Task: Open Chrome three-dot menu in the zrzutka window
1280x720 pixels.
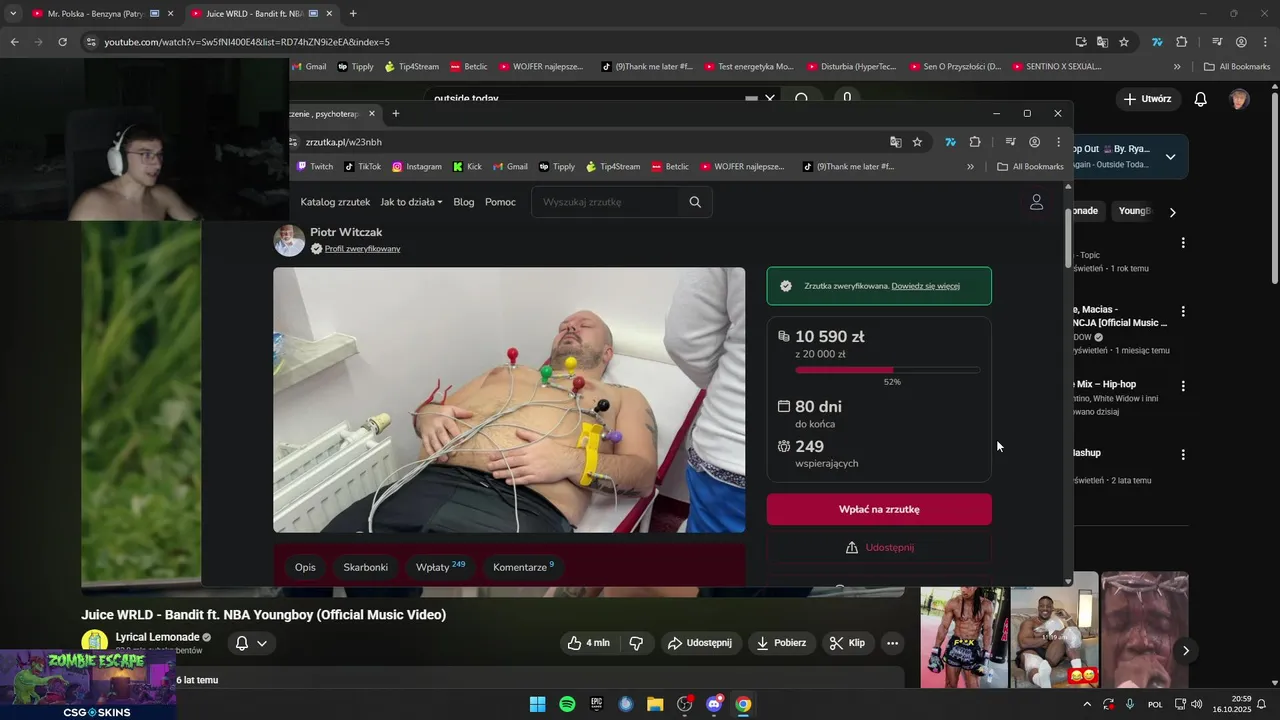Action: [x=1058, y=142]
